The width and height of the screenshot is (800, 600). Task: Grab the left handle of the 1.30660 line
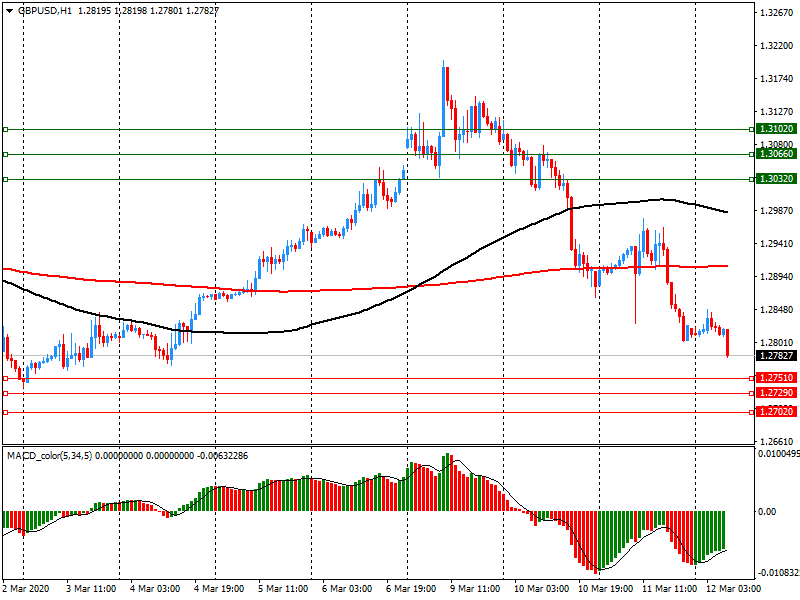[x=6, y=154]
